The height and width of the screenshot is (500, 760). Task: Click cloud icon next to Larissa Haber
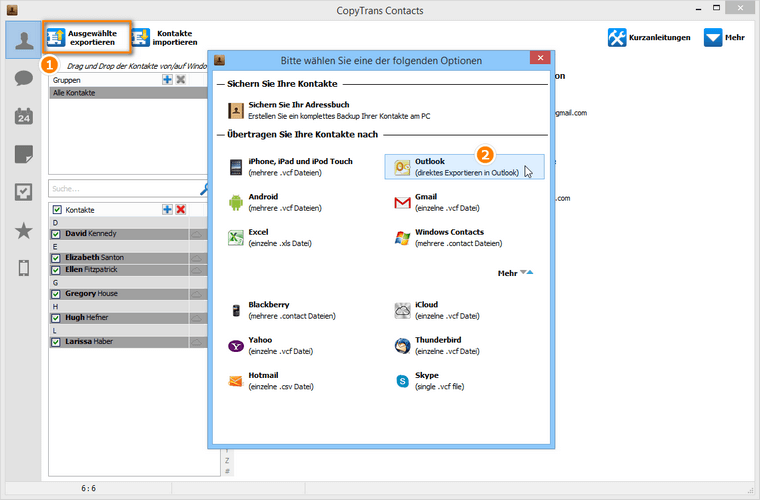pyautogui.click(x=196, y=342)
